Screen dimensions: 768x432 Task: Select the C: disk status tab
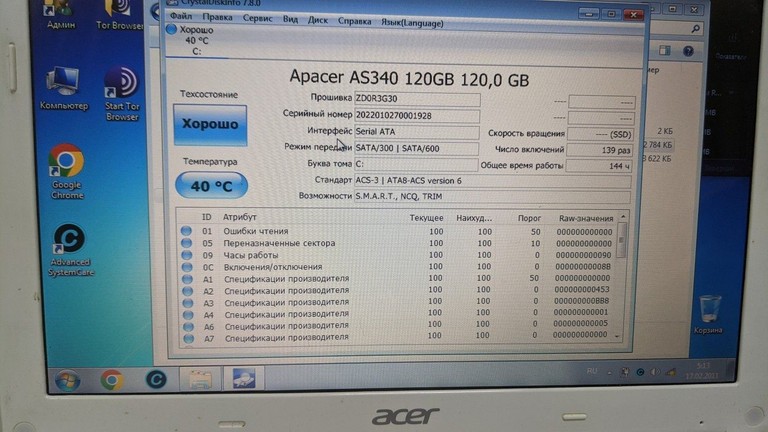point(196,41)
